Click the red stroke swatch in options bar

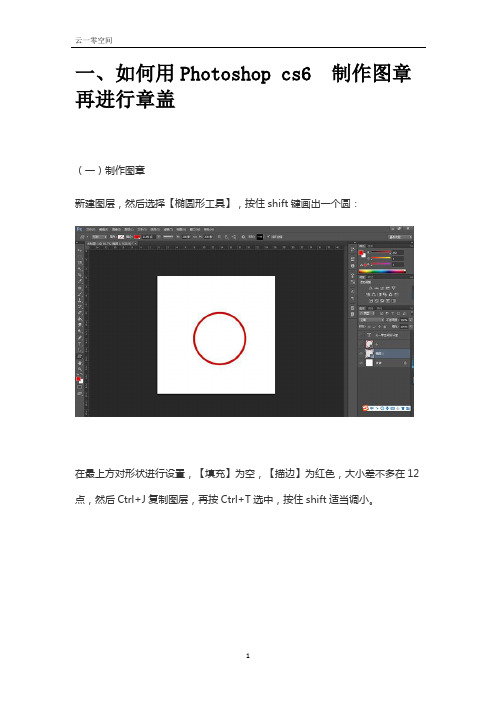click(137, 237)
